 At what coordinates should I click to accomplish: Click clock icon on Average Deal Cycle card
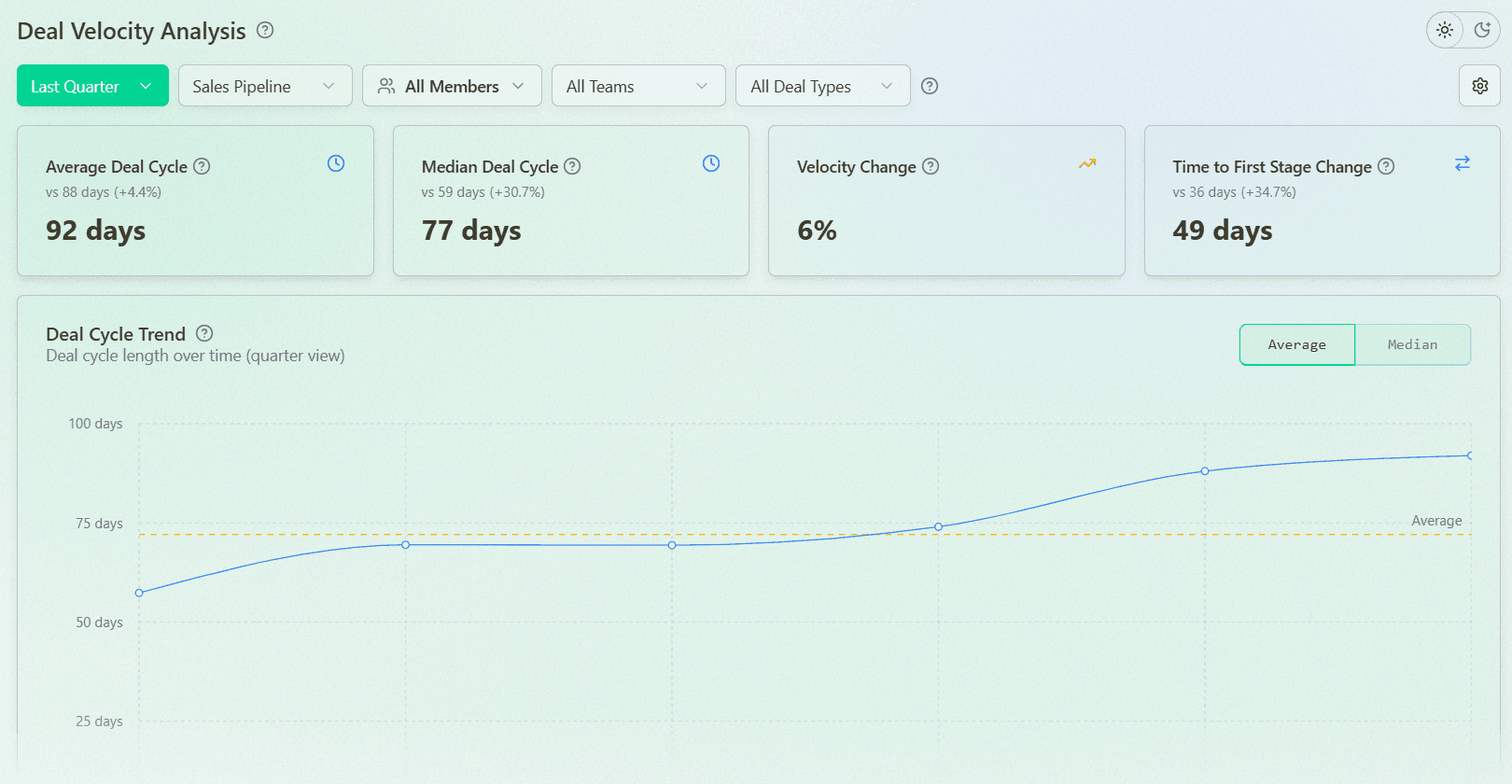pos(336,163)
